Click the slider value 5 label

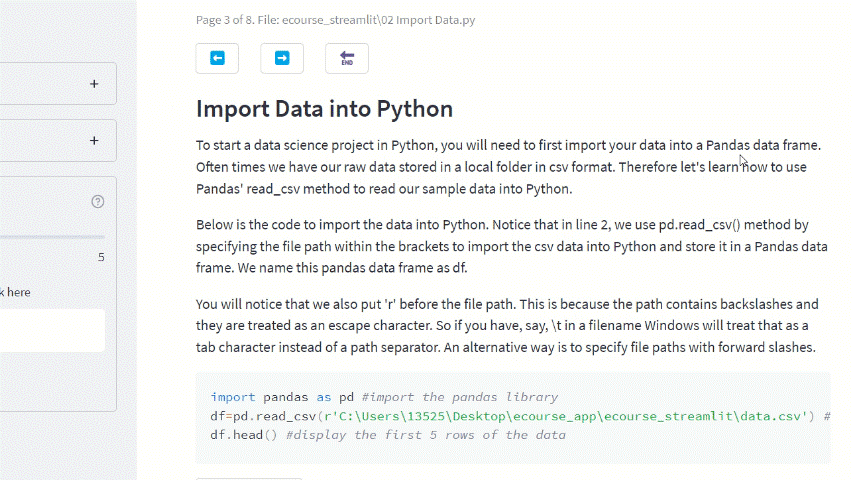coord(101,257)
